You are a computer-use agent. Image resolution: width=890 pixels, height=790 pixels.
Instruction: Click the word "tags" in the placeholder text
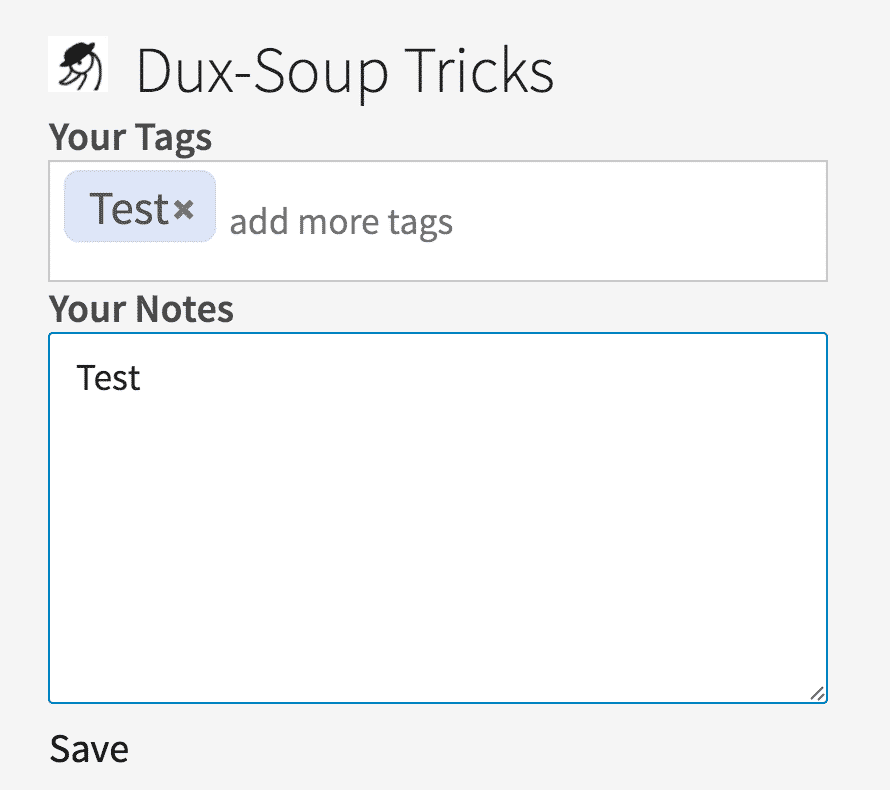[420, 223]
